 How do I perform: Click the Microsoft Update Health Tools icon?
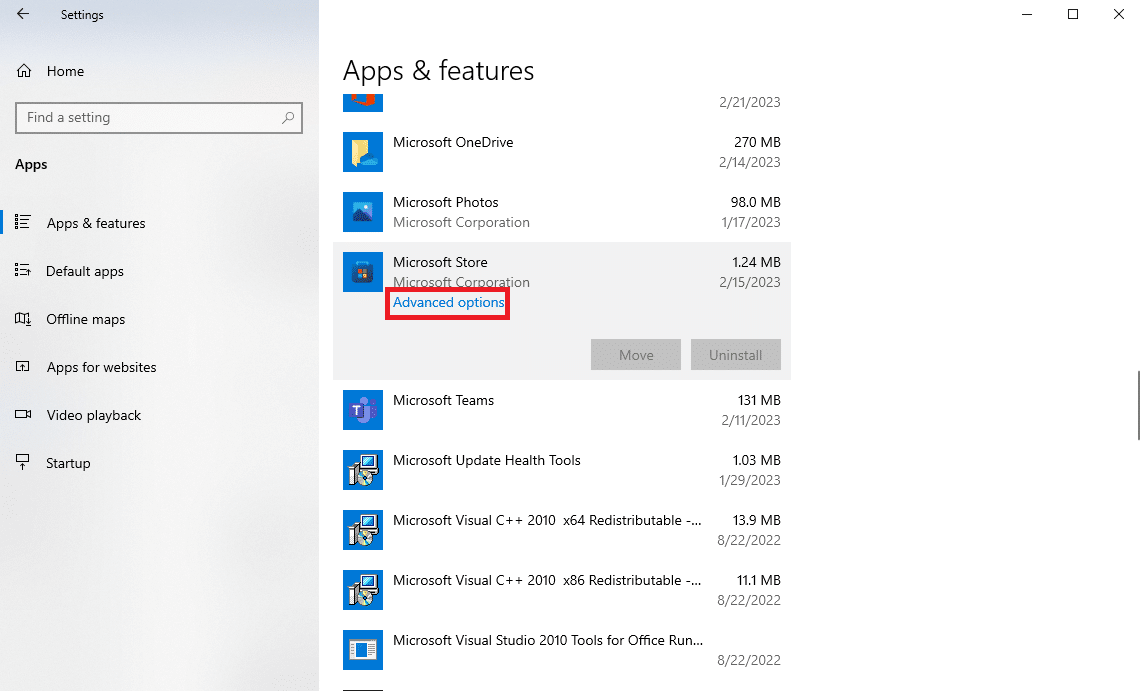[x=363, y=470]
